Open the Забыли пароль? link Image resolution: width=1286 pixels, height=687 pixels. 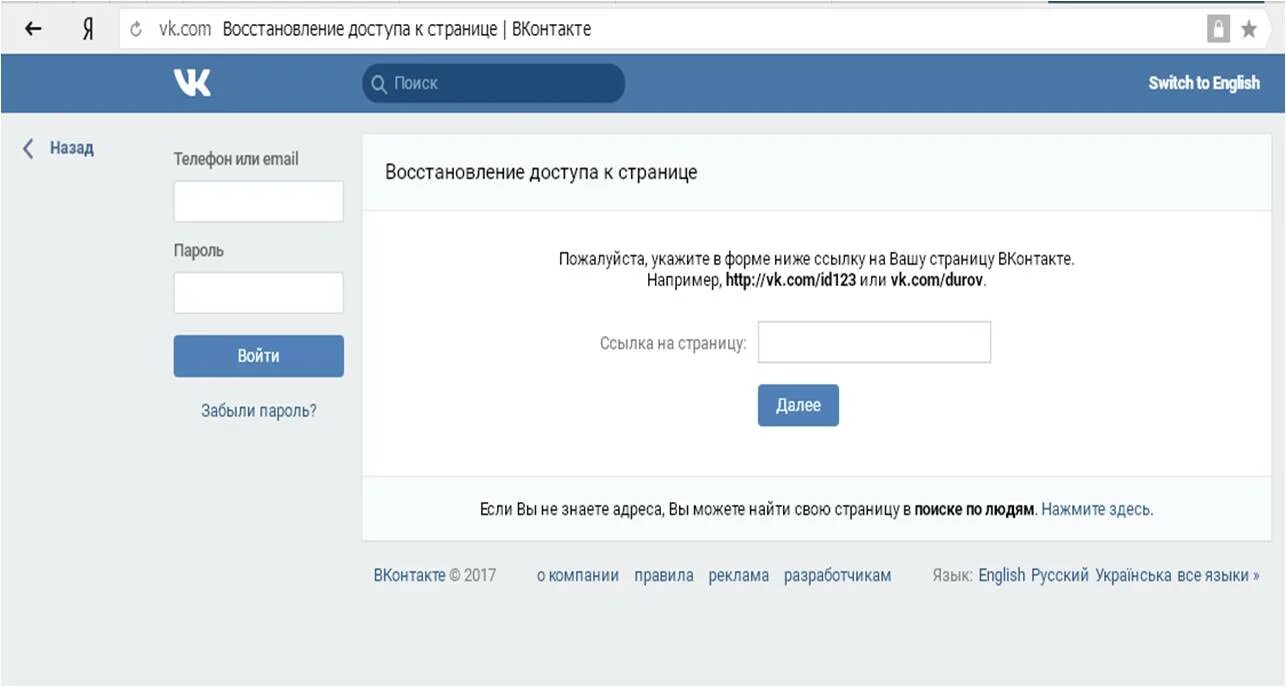click(259, 410)
